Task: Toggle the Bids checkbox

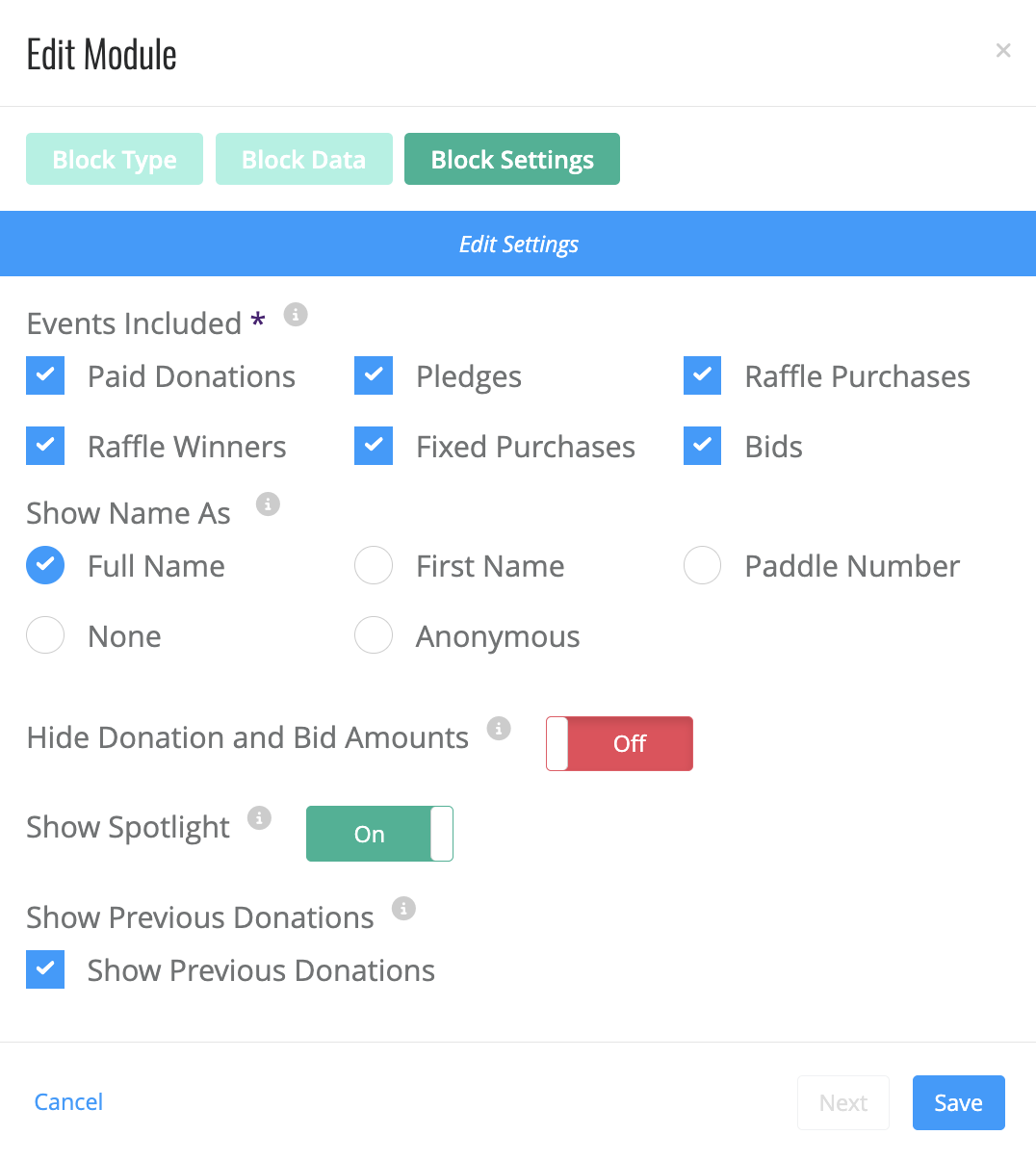Action: 703,446
